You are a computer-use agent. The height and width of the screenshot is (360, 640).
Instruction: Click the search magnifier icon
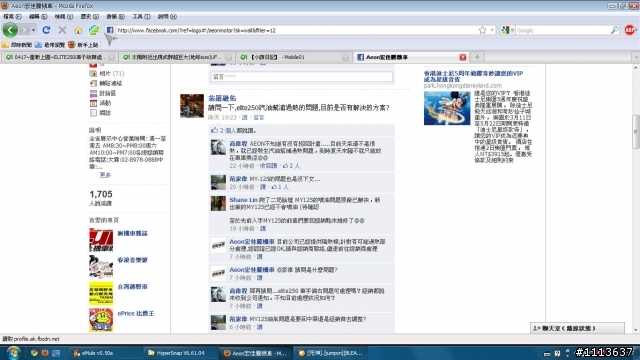point(614,30)
